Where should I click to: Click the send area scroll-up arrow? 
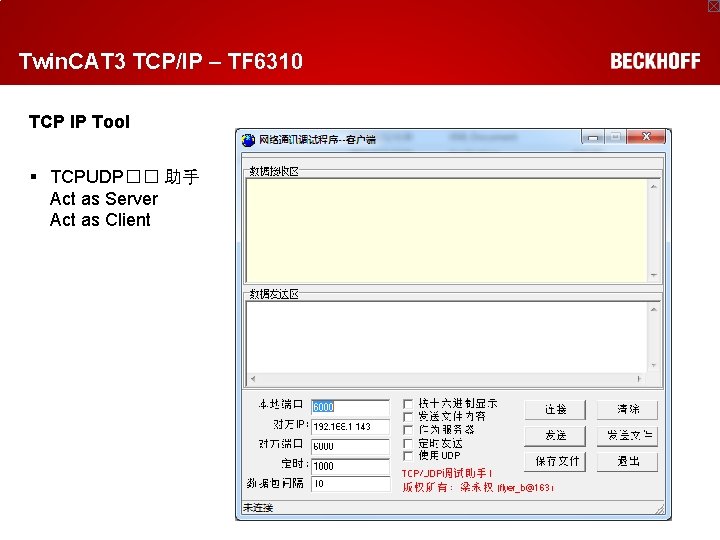pyautogui.click(x=653, y=309)
